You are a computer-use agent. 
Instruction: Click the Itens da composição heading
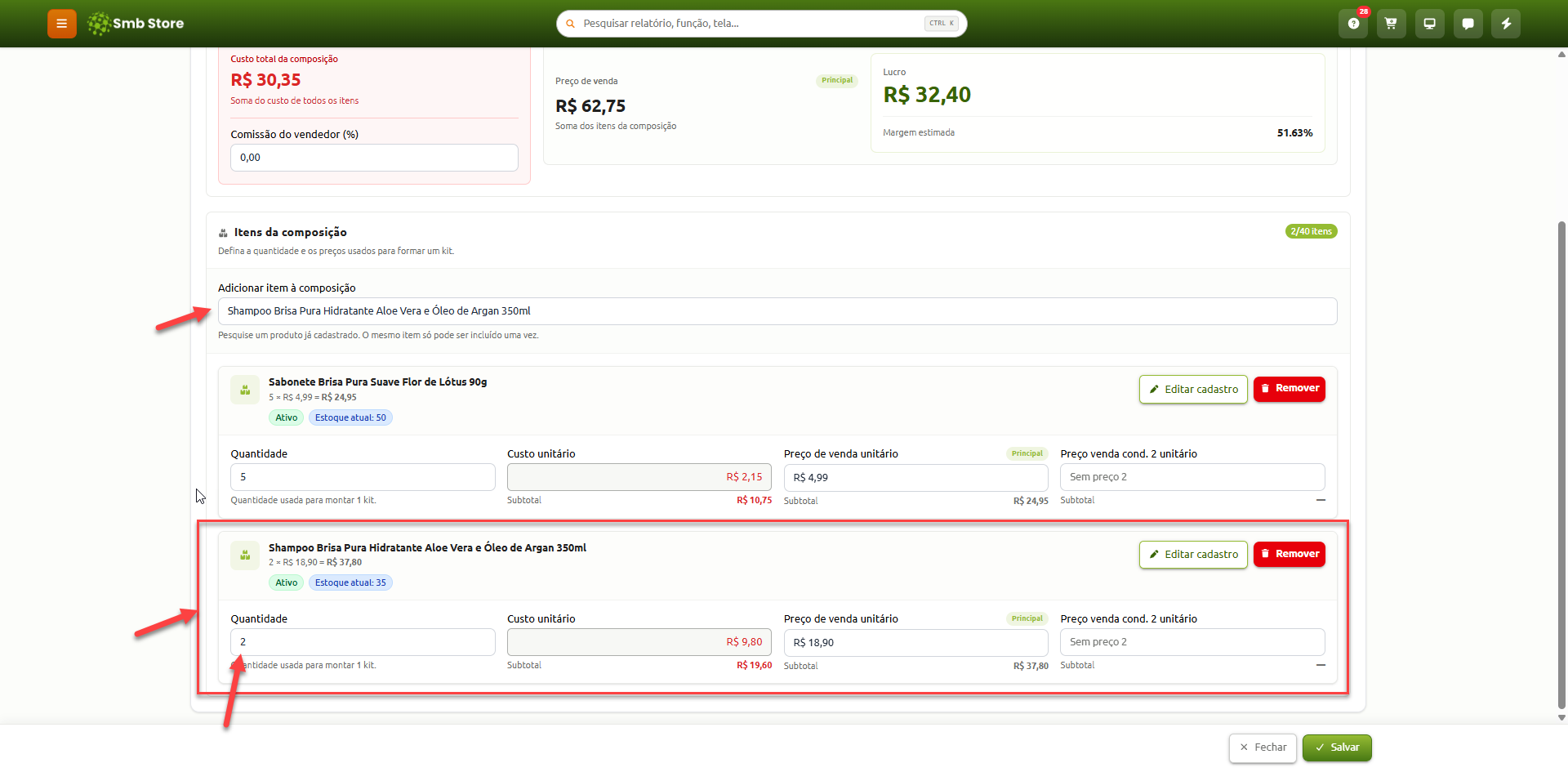(x=291, y=233)
